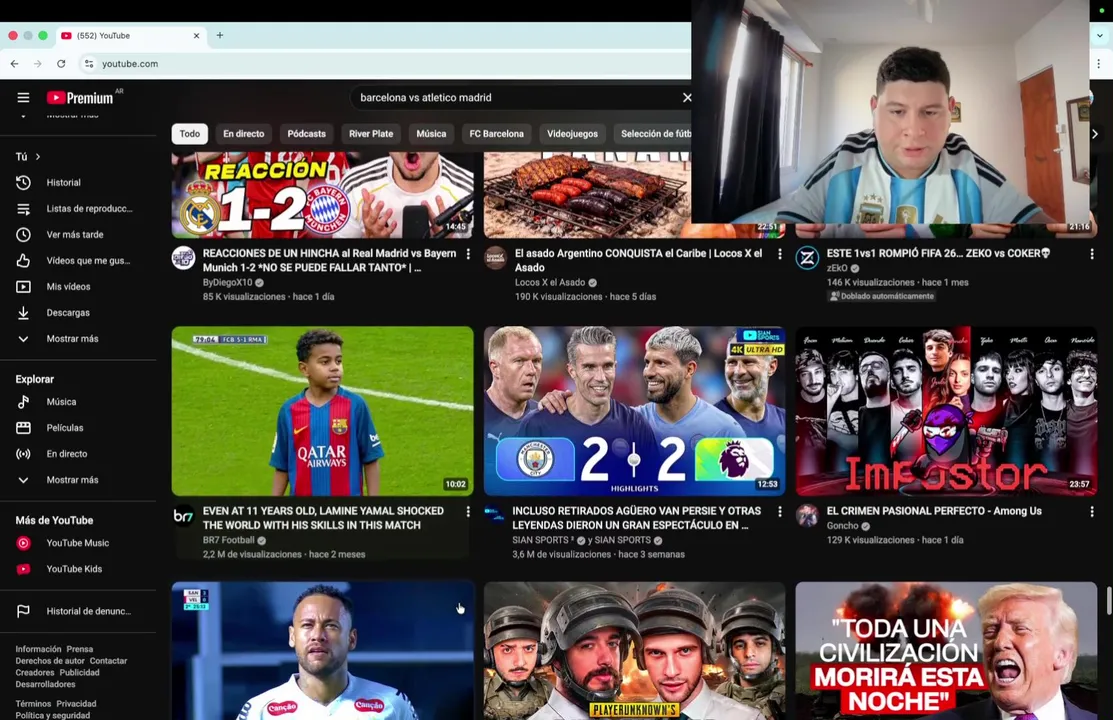1113x720 pixels.
Task: Open Publicidad footer link
Action: [x=80, y=672]
